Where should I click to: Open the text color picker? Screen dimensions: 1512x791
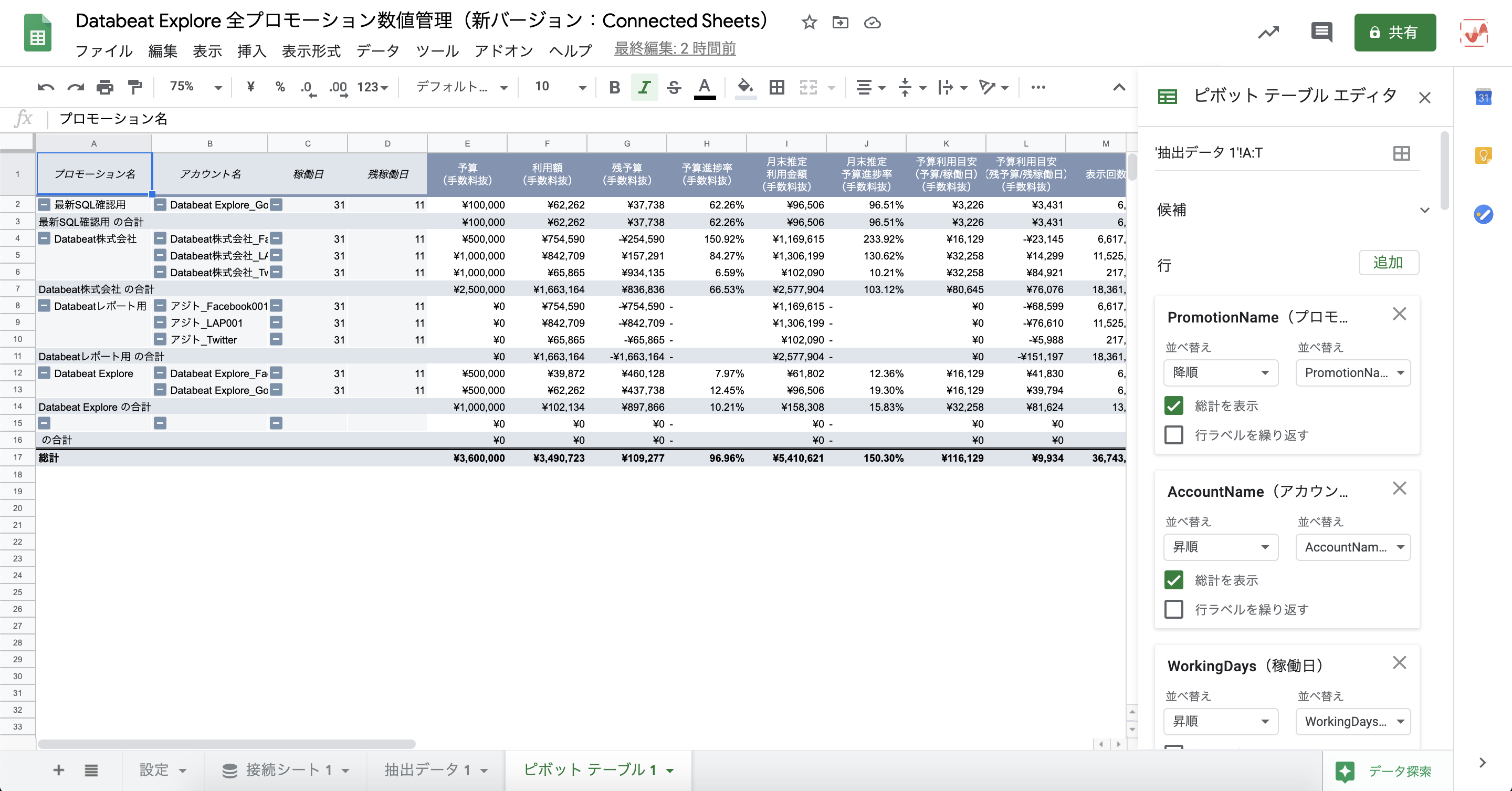(x=705, y=88)
